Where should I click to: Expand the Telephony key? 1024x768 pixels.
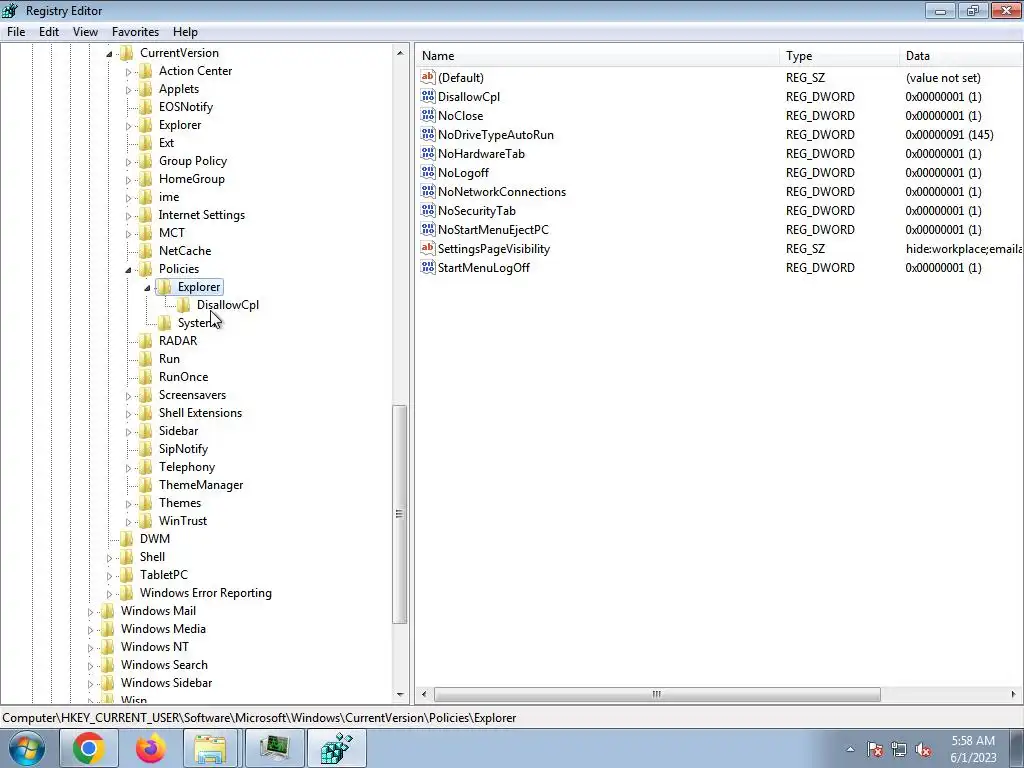tap(128, 468)
